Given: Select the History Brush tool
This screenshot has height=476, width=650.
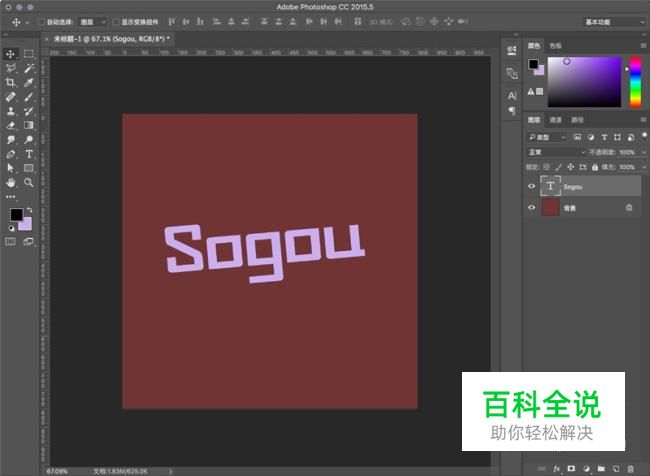Looking at the screenshot, I should pyautogui.click(x=29, y=111).
